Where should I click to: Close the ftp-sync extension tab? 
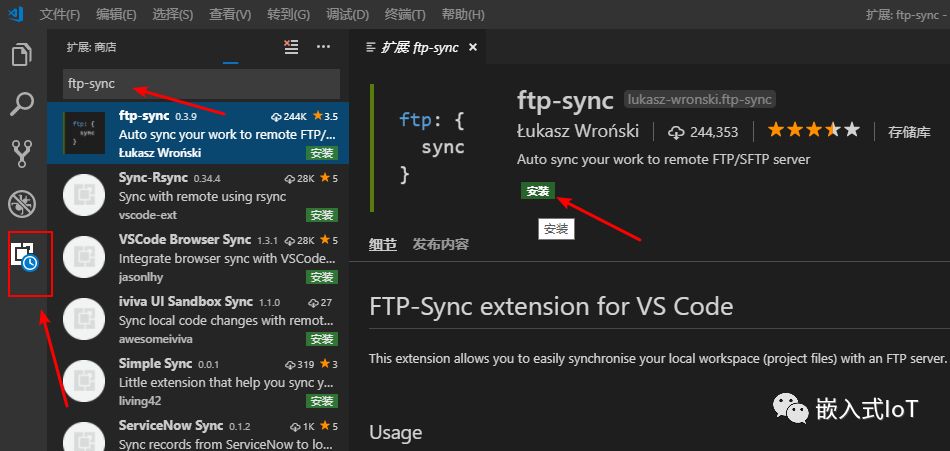pyautogui.click(x=473, y=47)
